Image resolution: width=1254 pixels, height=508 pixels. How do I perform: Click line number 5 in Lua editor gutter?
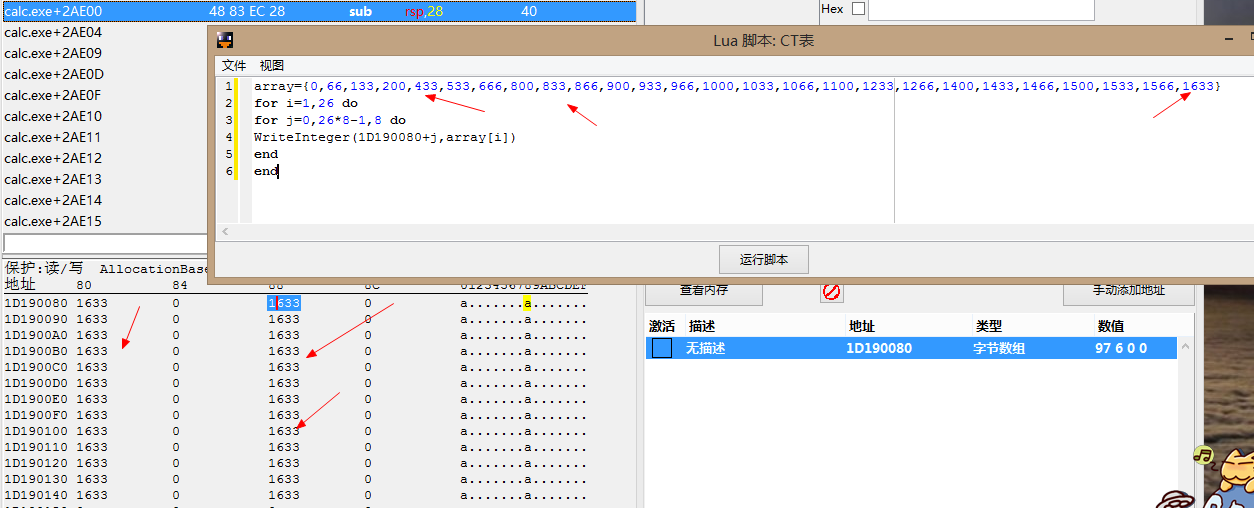pyautogui.click(x=229, y=154)
